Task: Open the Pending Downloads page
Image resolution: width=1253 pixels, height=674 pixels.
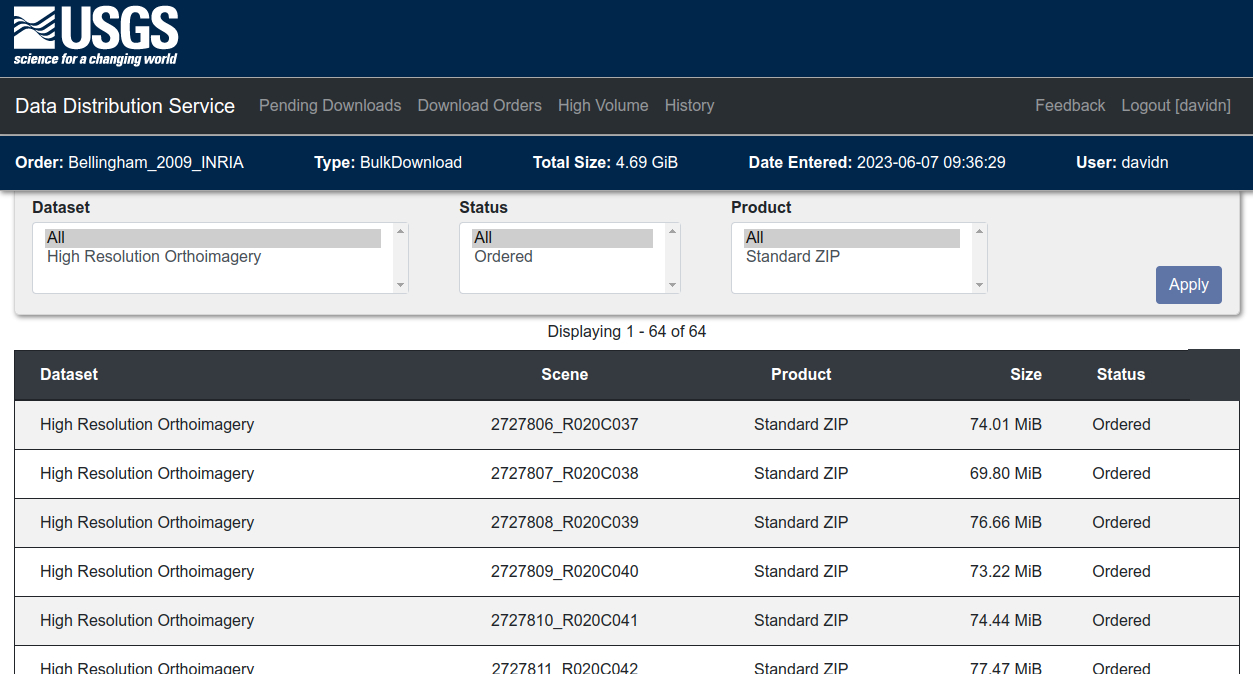Action: [x=330, y=106]
